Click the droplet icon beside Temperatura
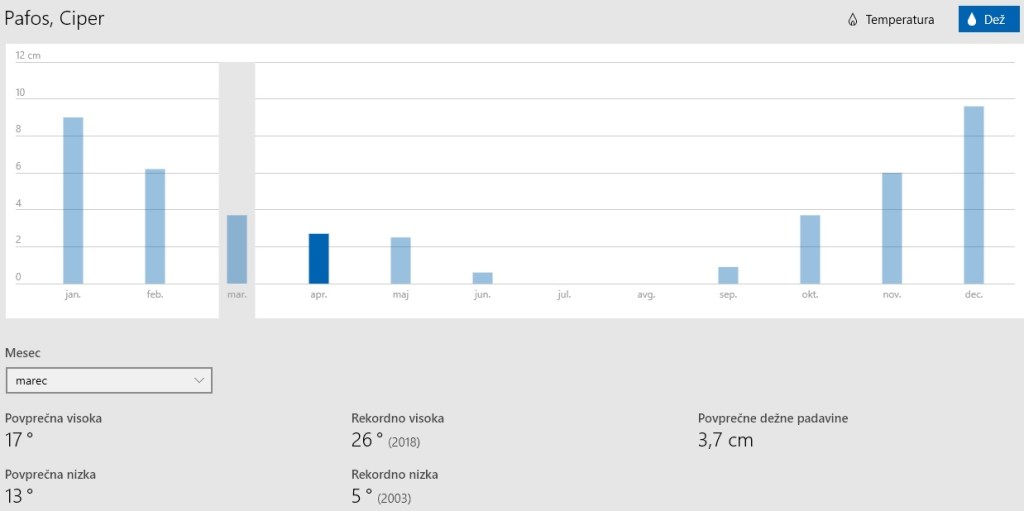Screen dimensions: 1024x511 pyautogui.click(x=852, y=19)
